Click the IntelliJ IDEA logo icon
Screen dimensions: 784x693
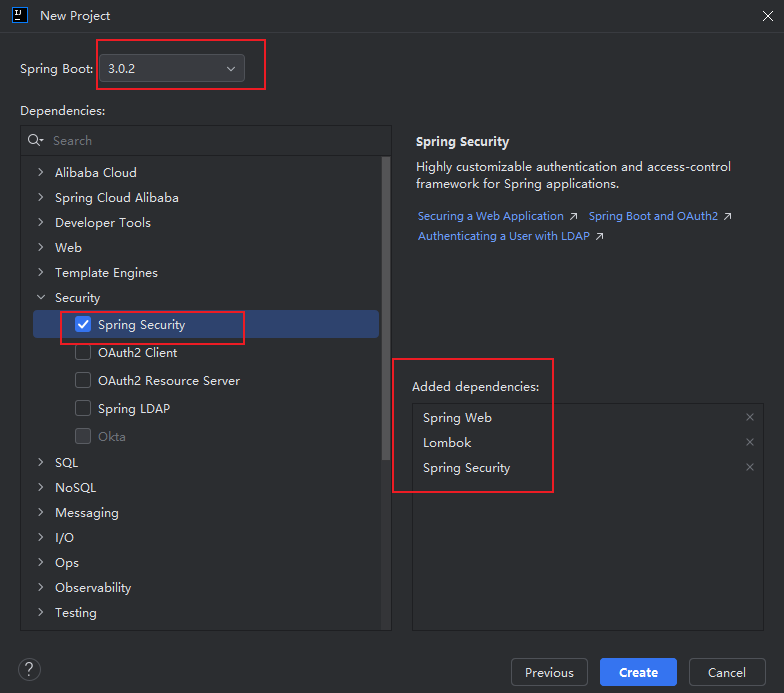[x=20, y=16]
